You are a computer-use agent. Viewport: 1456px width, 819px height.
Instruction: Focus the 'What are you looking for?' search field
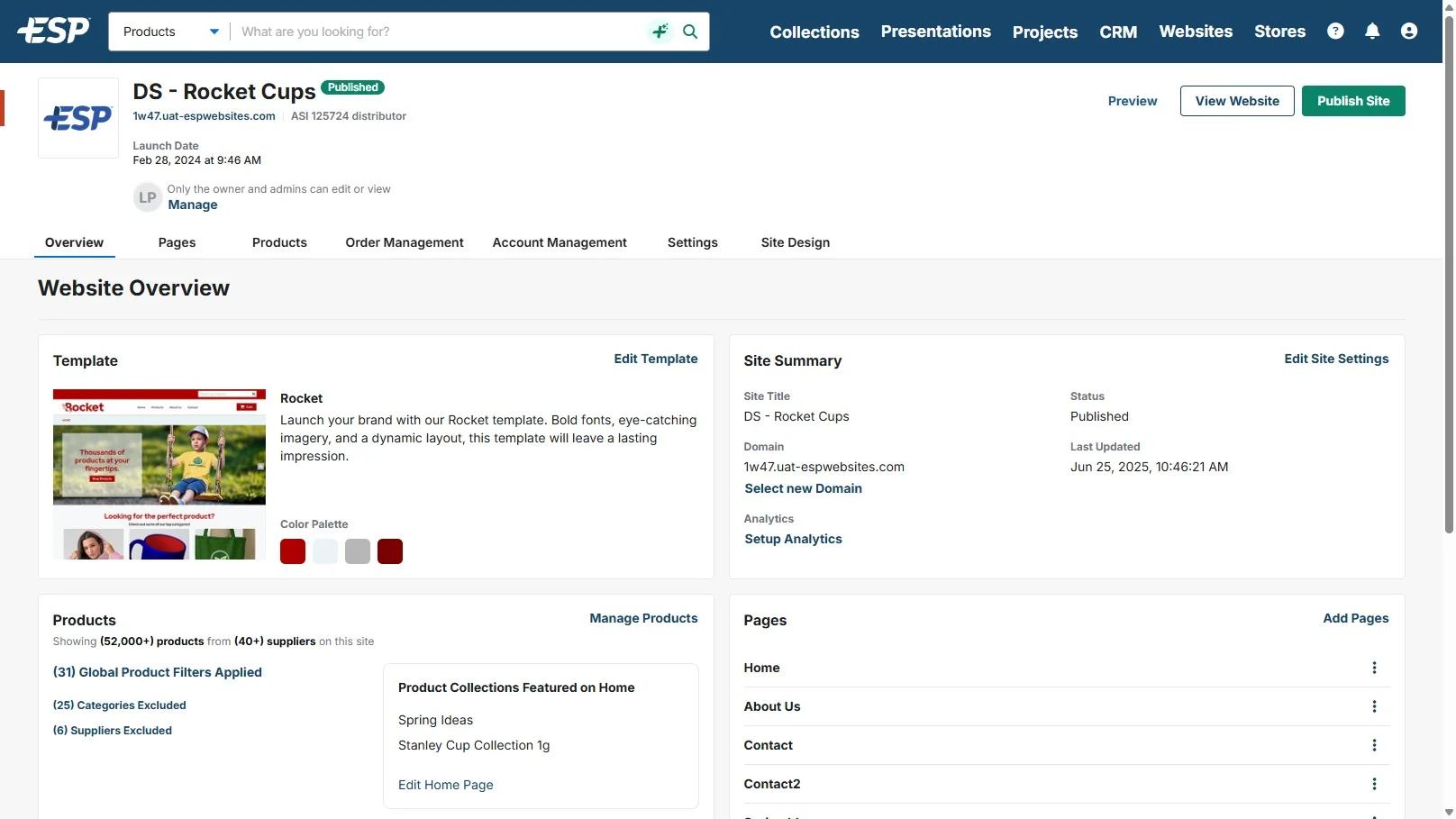point(440,32)
